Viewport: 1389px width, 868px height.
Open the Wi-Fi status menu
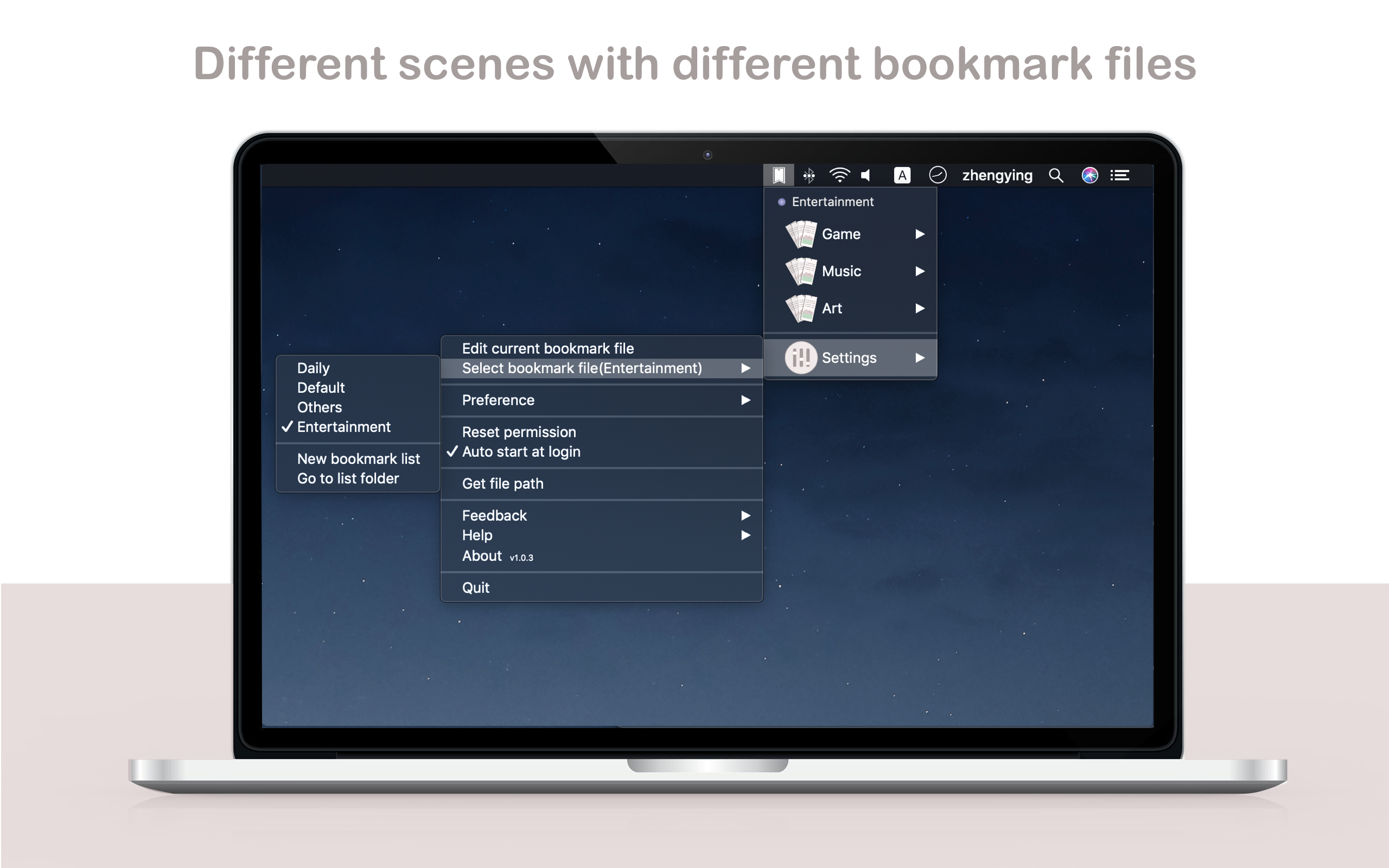point(839,175)
